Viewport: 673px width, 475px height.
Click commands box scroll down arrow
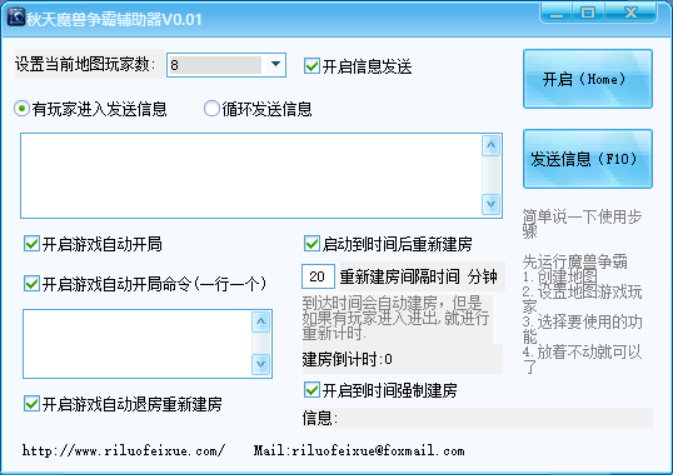coord(261,365)
